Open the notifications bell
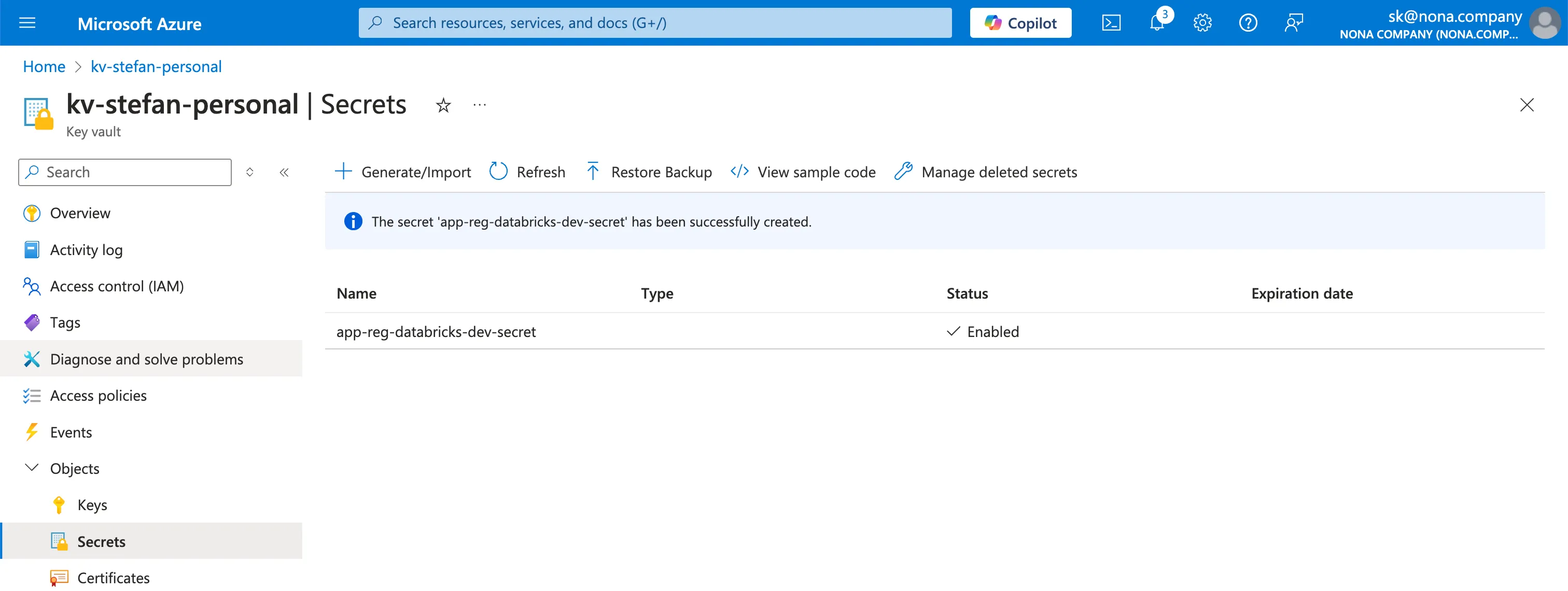1568x591 pixels. (x=1156, y=23)
